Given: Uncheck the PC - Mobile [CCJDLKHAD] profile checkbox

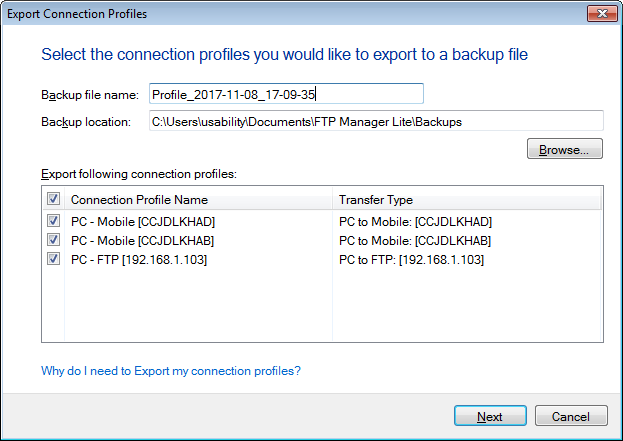Looking at the screenshot, I should 53,221.
